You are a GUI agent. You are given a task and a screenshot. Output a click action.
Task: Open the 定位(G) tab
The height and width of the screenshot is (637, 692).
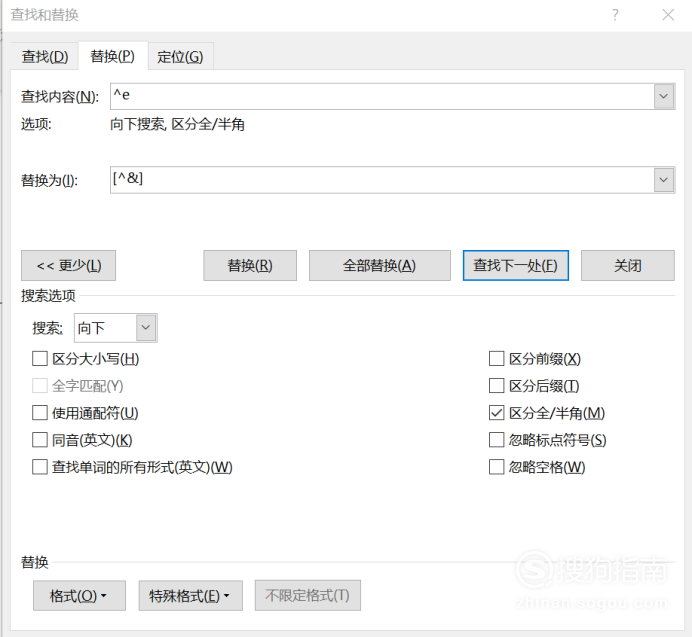click(x=180, y=57)
